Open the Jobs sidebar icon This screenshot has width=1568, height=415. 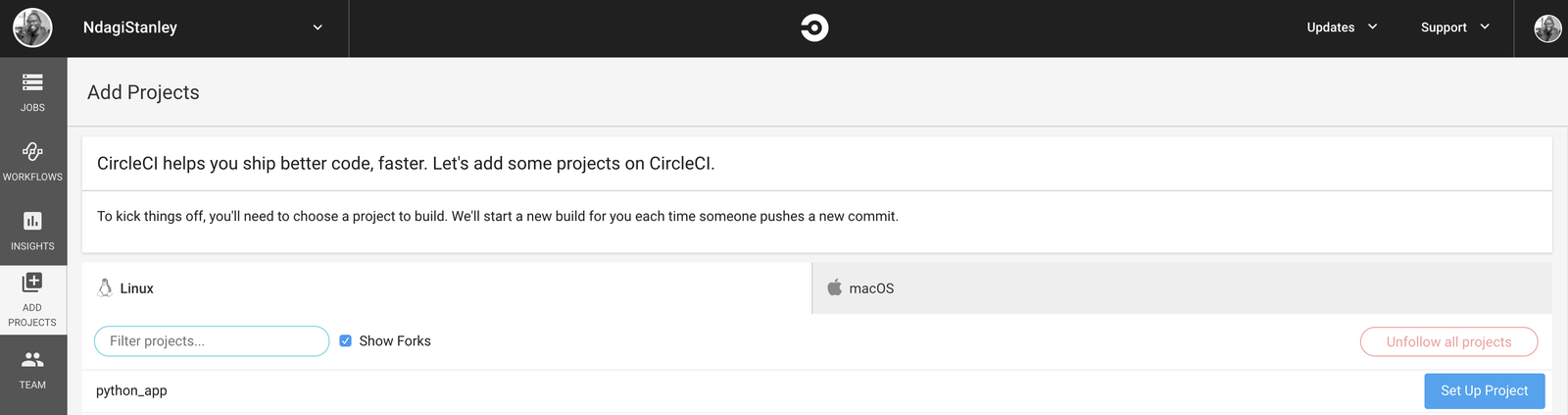click(32, 82)
